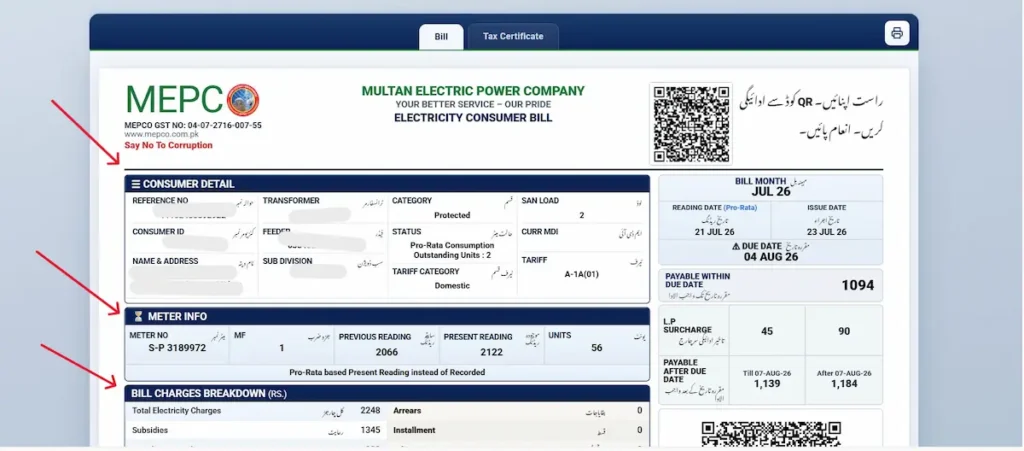Image resolution: width=1024 pixels, height=451 pixels.
Task: Click the large QR code in the bill header
Action: pyautogui.click(x=691, y=123)
